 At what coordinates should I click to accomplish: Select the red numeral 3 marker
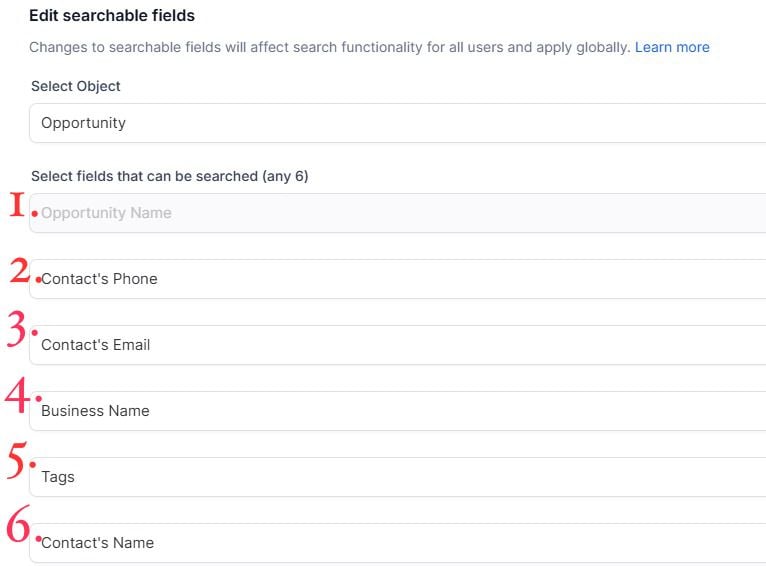16,329
